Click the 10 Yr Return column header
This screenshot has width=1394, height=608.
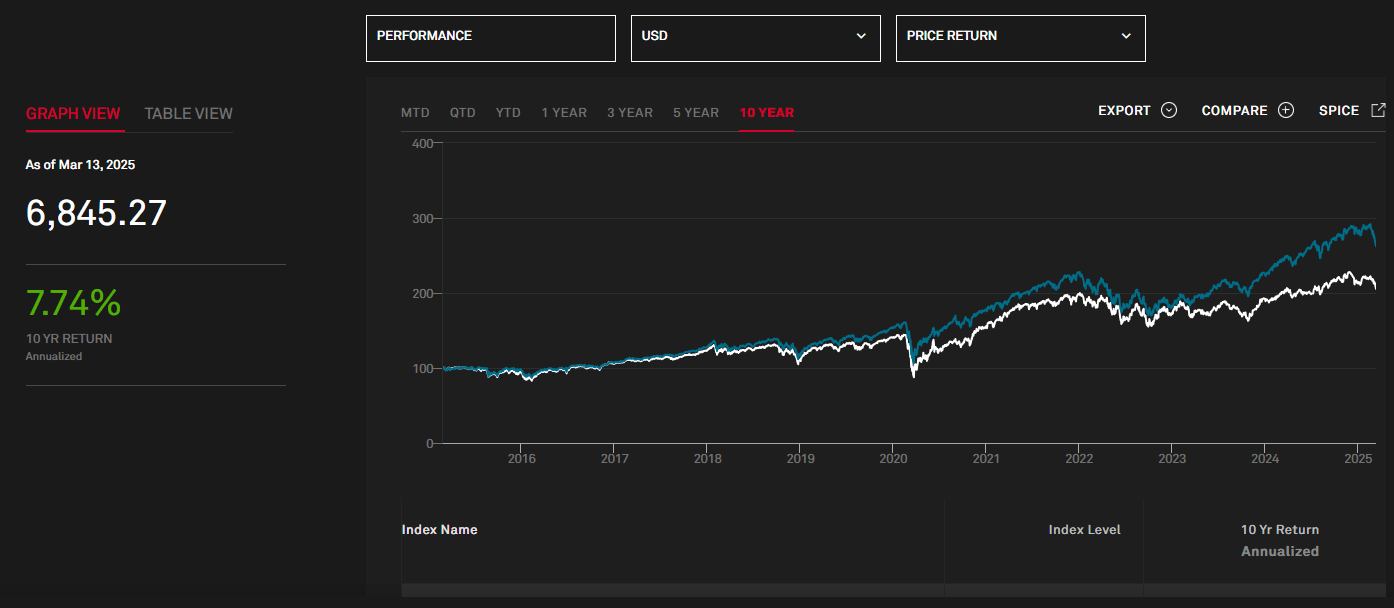[x=1280, y=530]
